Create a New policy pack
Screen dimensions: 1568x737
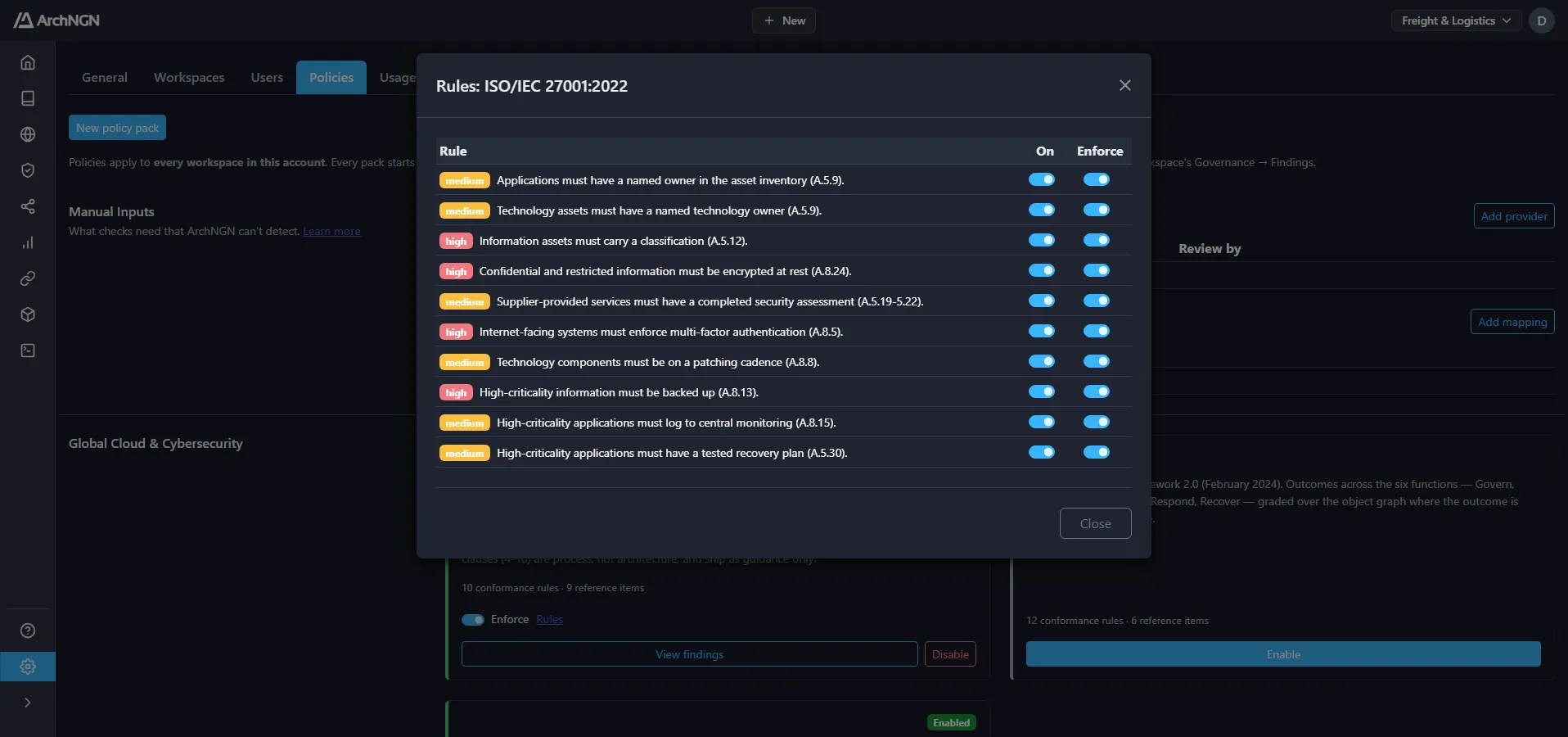[117, 128]
